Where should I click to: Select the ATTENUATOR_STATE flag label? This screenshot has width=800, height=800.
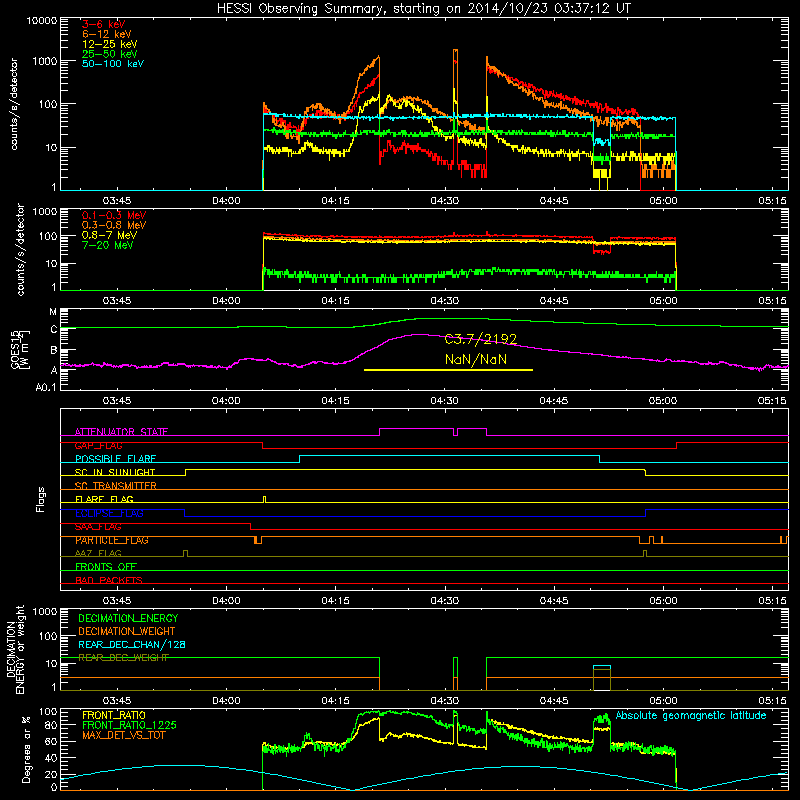tap(121, 432)
